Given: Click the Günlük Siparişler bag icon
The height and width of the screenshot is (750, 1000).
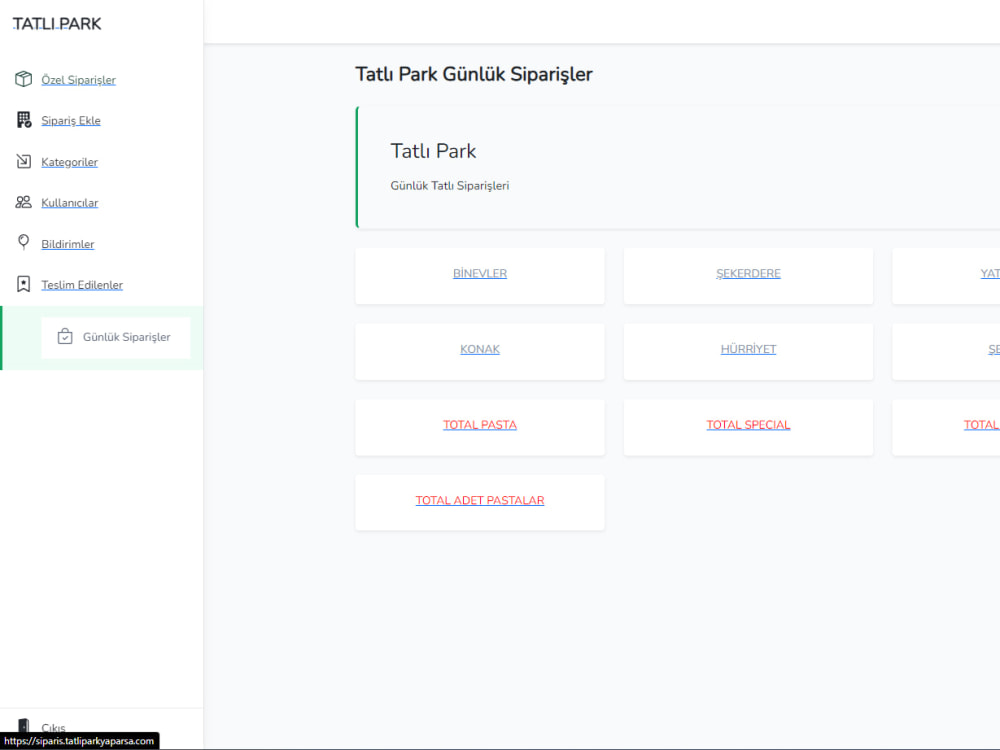Looking at the screenshot, I should [x=65, y=336].
